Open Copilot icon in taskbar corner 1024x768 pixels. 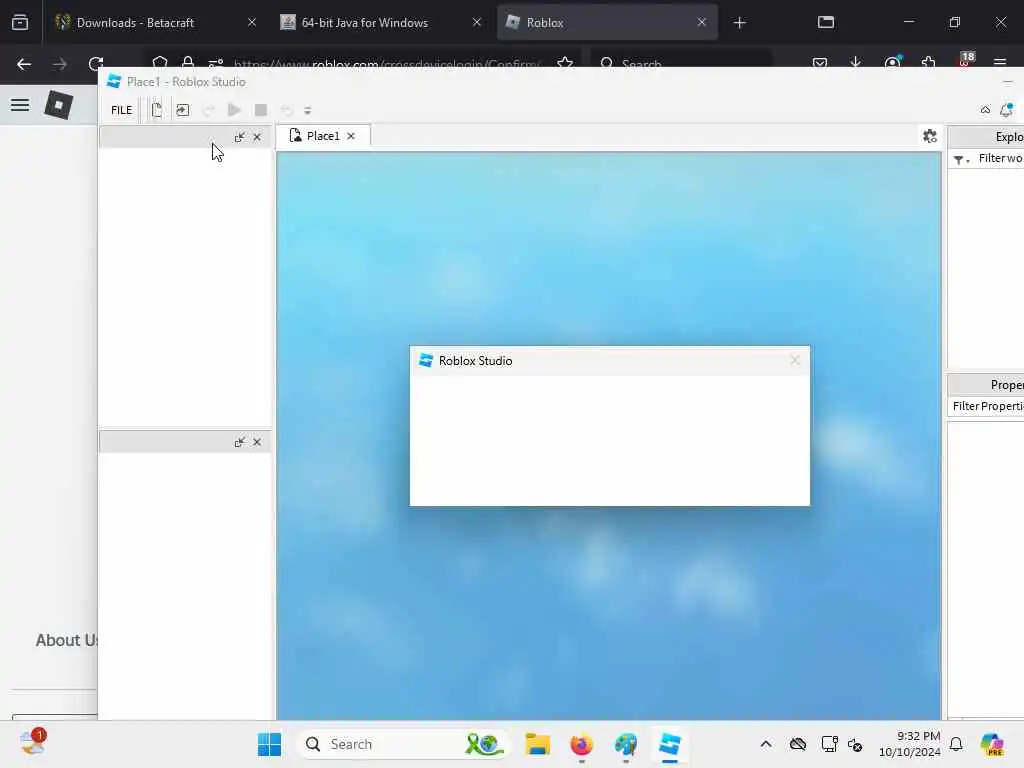(992, 744)
